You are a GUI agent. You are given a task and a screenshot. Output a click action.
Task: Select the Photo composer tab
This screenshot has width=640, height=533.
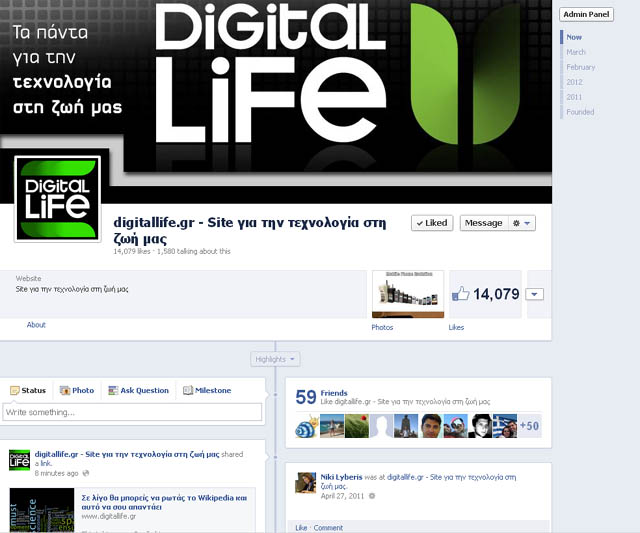pos(77,391)
